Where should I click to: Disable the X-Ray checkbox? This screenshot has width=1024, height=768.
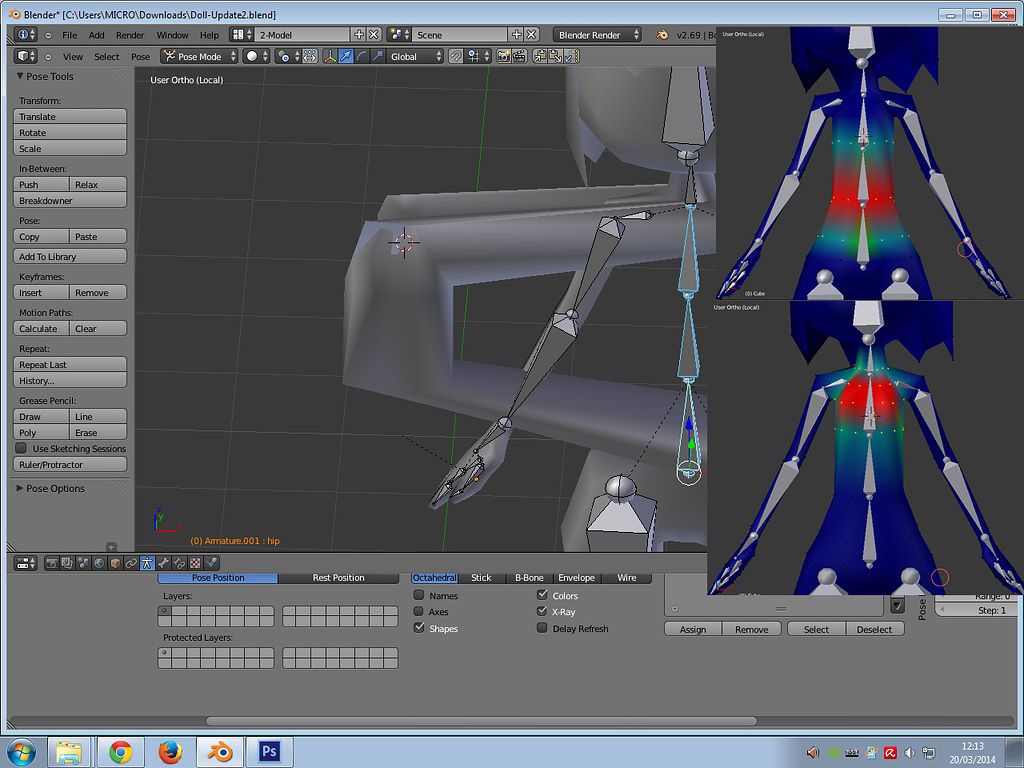pos(542,611)
